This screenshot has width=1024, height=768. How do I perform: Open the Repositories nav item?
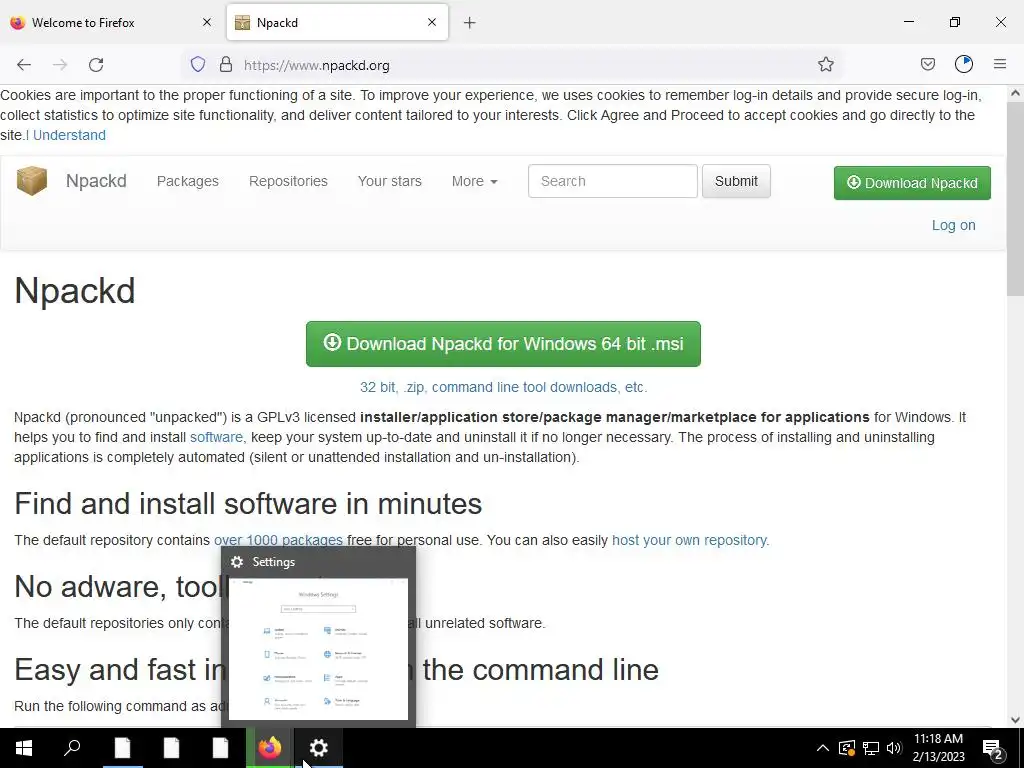(x=288, y=181)
